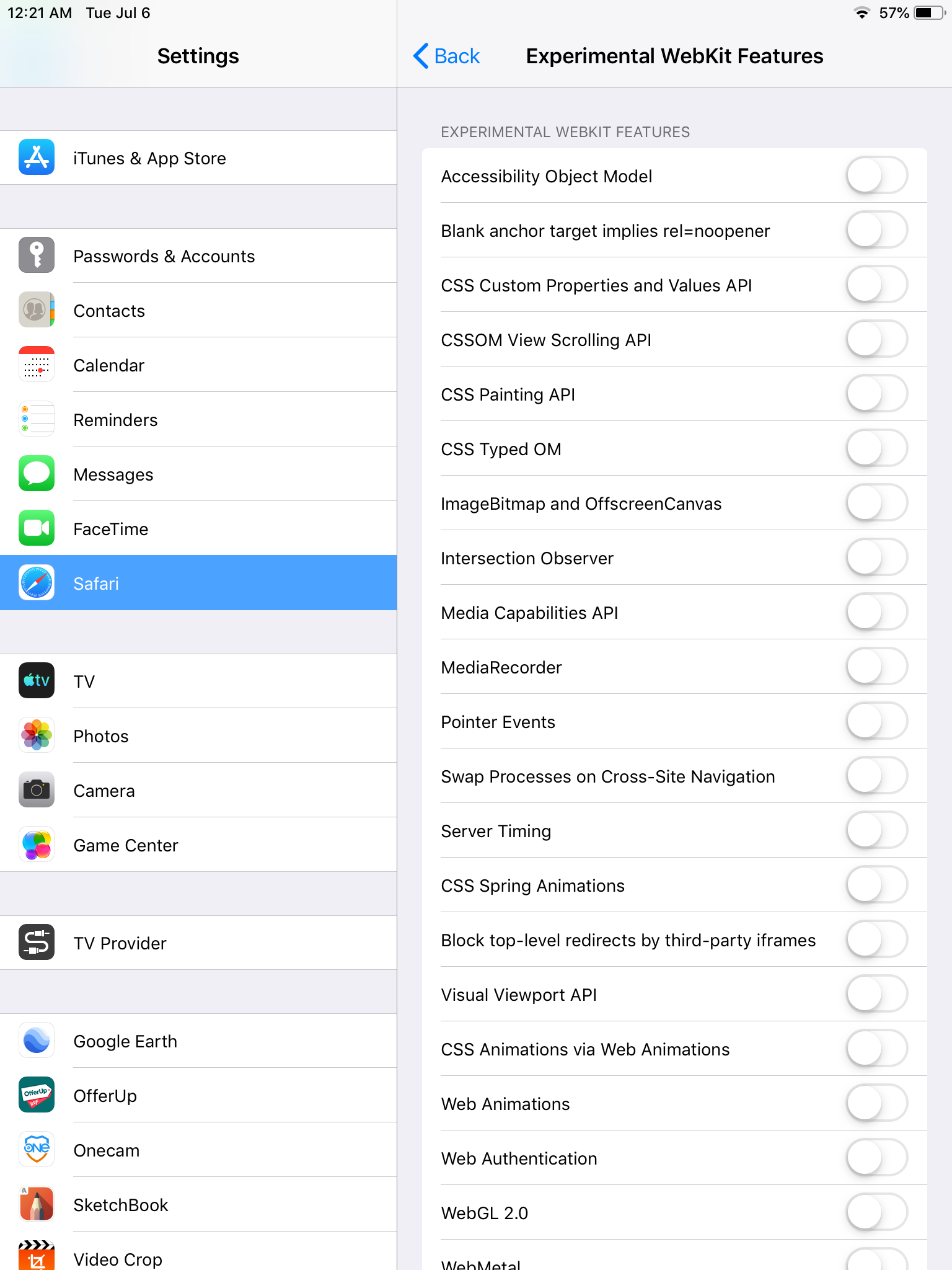Viewport: 952px width, 1270px height.
Task: Enable Intersection Observer toggle
Action: 877,557
